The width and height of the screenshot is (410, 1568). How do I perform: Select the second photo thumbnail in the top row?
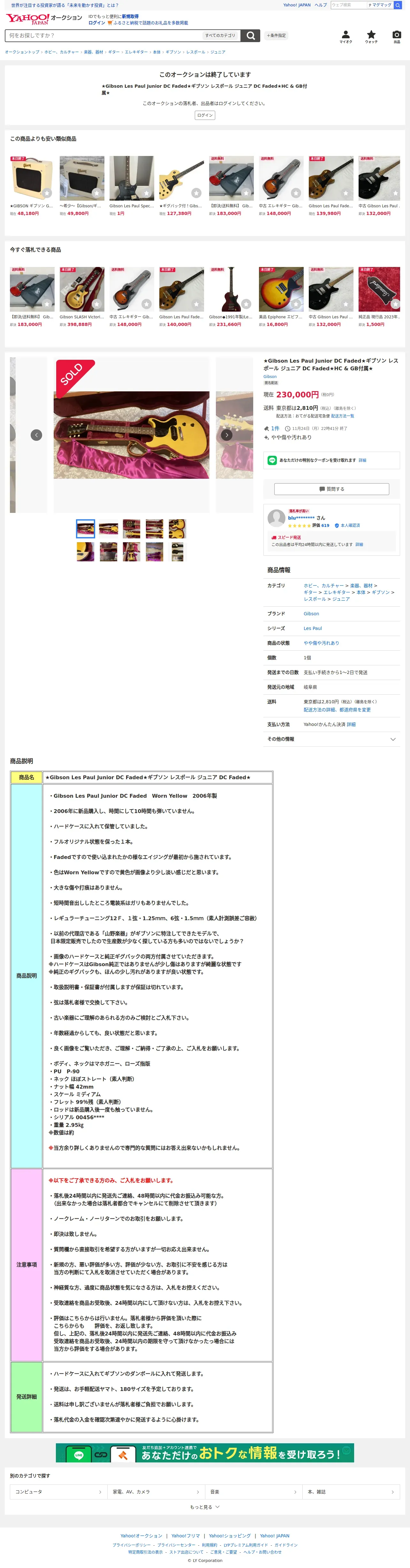[109, 528]
